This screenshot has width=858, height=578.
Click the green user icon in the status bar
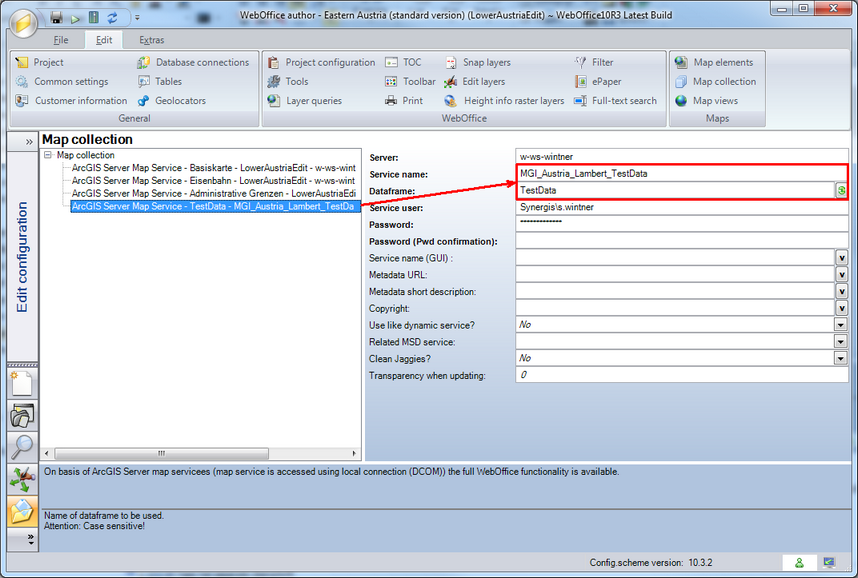pos(798,563)
